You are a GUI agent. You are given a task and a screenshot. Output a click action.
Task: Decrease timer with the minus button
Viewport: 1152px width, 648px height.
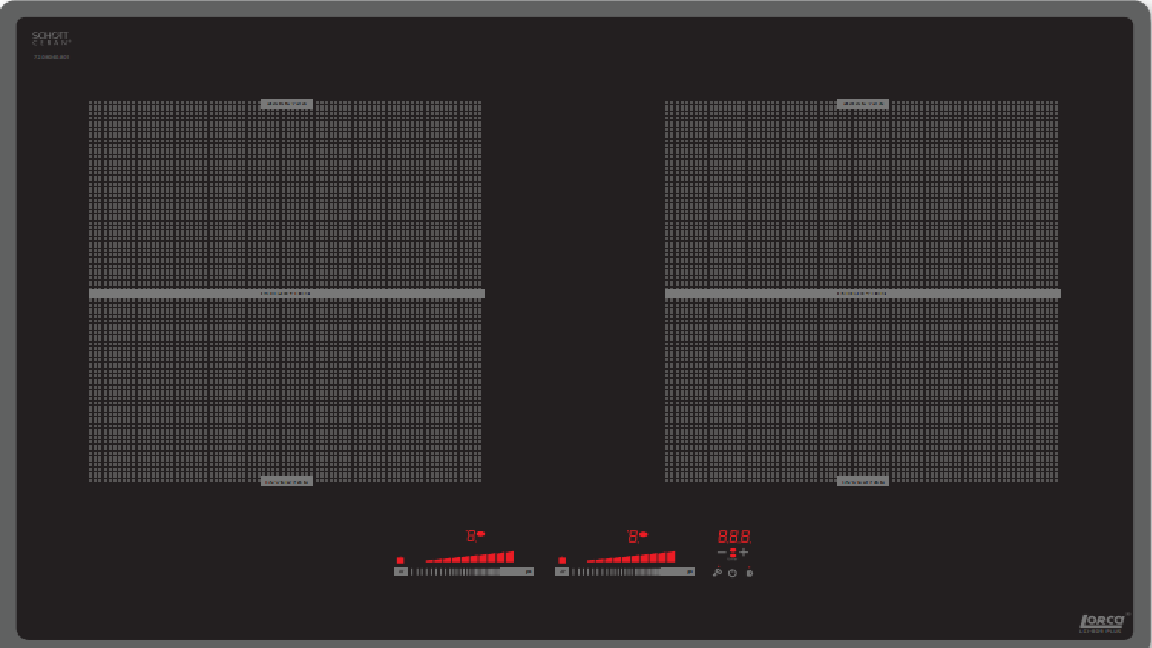point(722,552)
